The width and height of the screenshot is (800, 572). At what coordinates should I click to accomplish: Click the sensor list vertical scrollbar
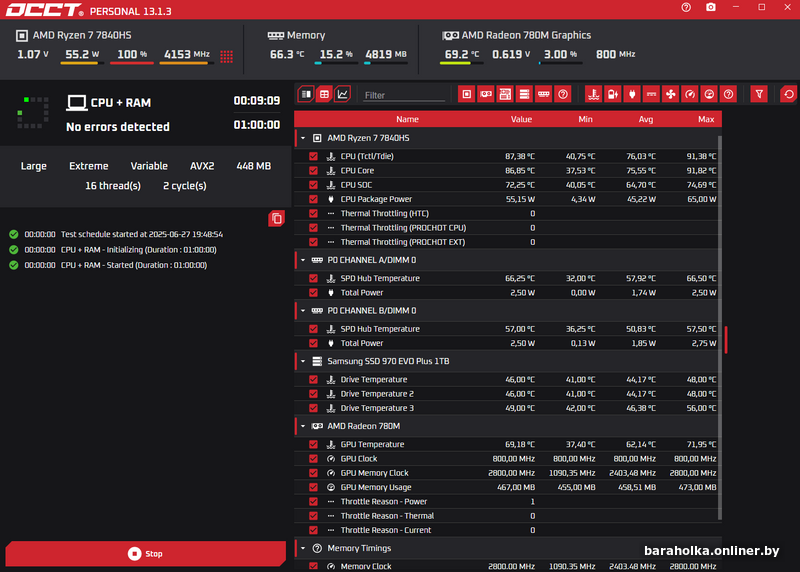pyautogui.click(x=720, y=327)
